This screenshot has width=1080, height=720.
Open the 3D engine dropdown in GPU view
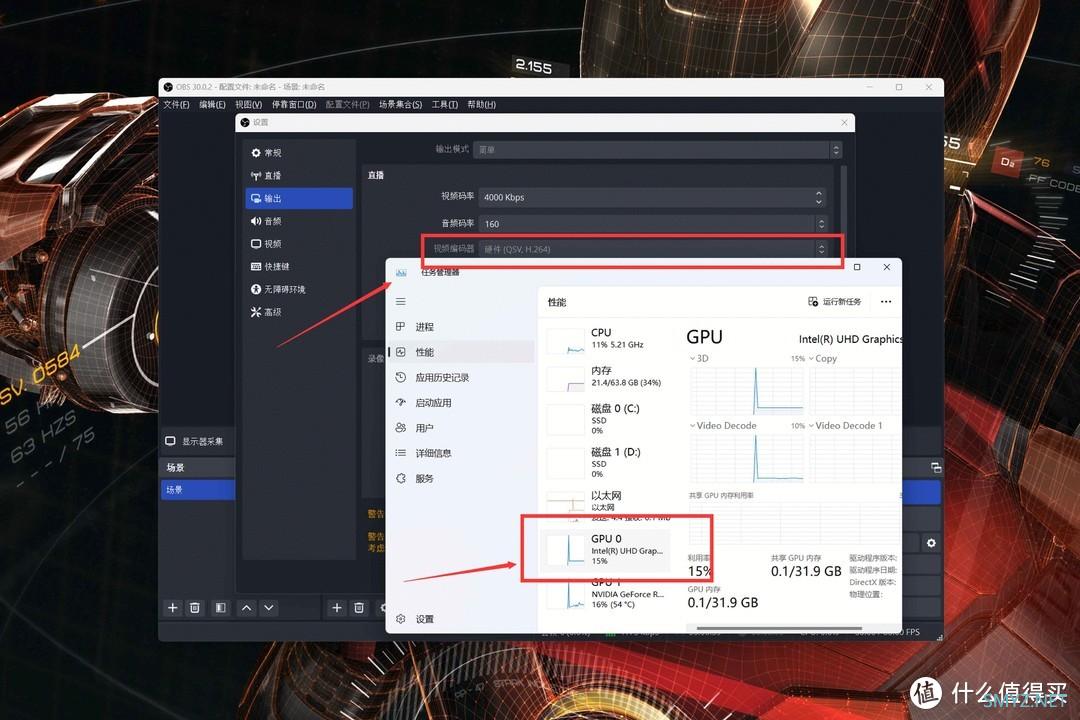[x=698, y=358]
